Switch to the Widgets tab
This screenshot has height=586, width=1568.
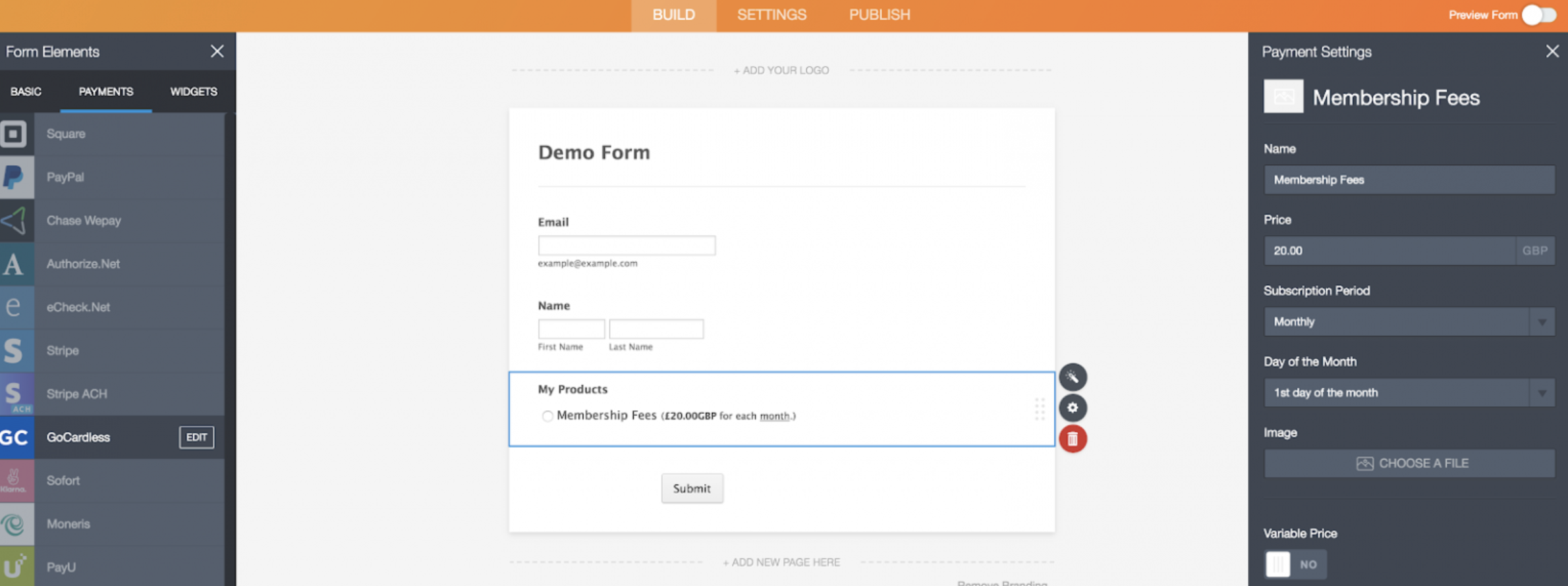pos(194,92)
